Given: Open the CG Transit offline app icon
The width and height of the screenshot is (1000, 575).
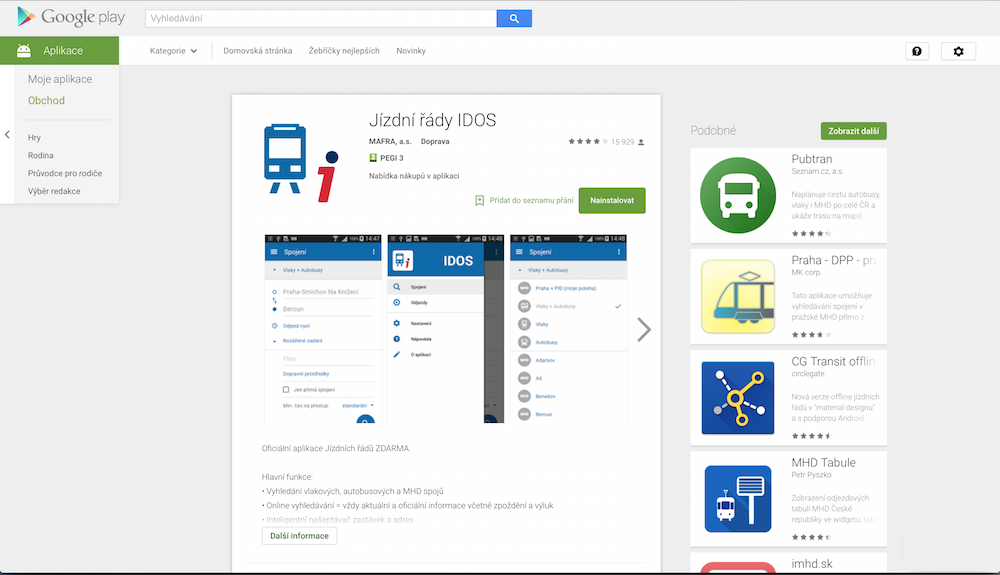Looking at the screenshot, I should tap(738, 398).
